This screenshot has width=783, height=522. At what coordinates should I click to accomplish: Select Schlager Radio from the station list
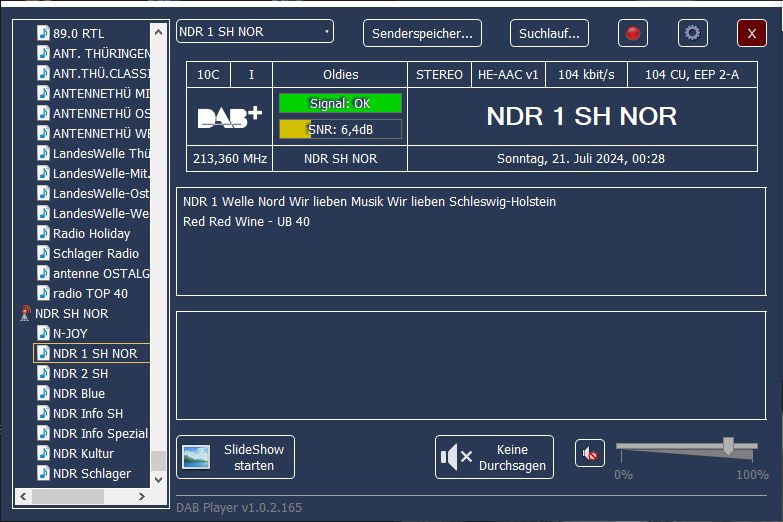95,253
